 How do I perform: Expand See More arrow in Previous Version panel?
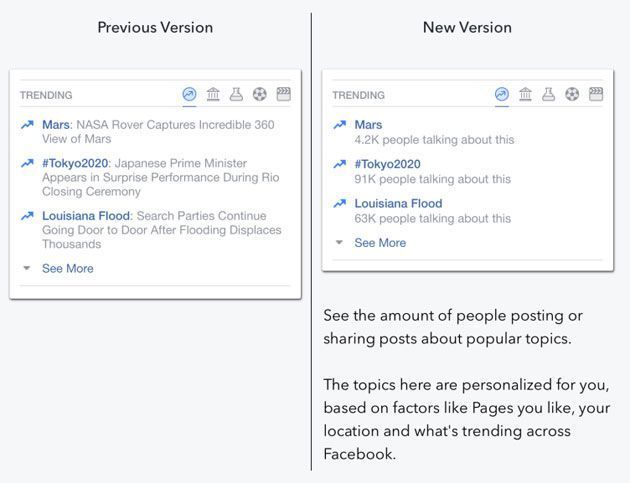point(27,268)
